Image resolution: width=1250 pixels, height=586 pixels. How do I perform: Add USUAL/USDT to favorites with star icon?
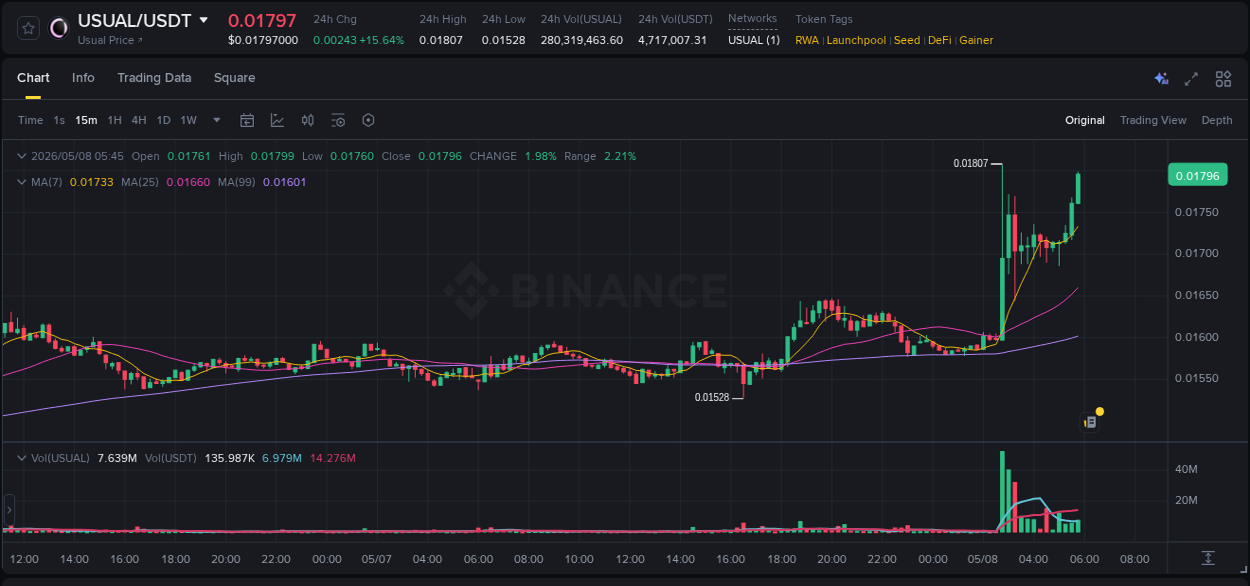[x=29, y=28]
